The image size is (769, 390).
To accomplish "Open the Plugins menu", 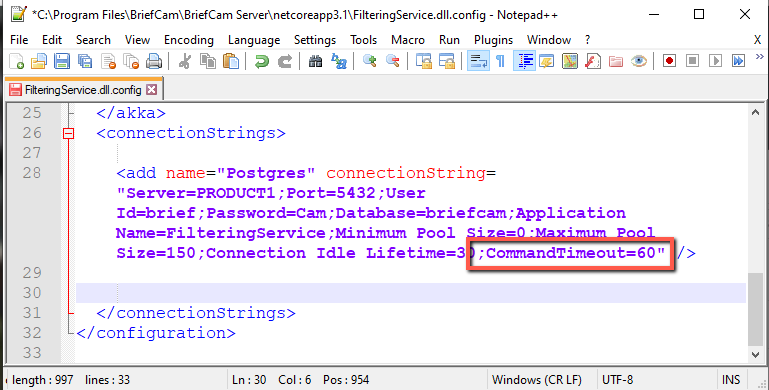I will point(493,40).
